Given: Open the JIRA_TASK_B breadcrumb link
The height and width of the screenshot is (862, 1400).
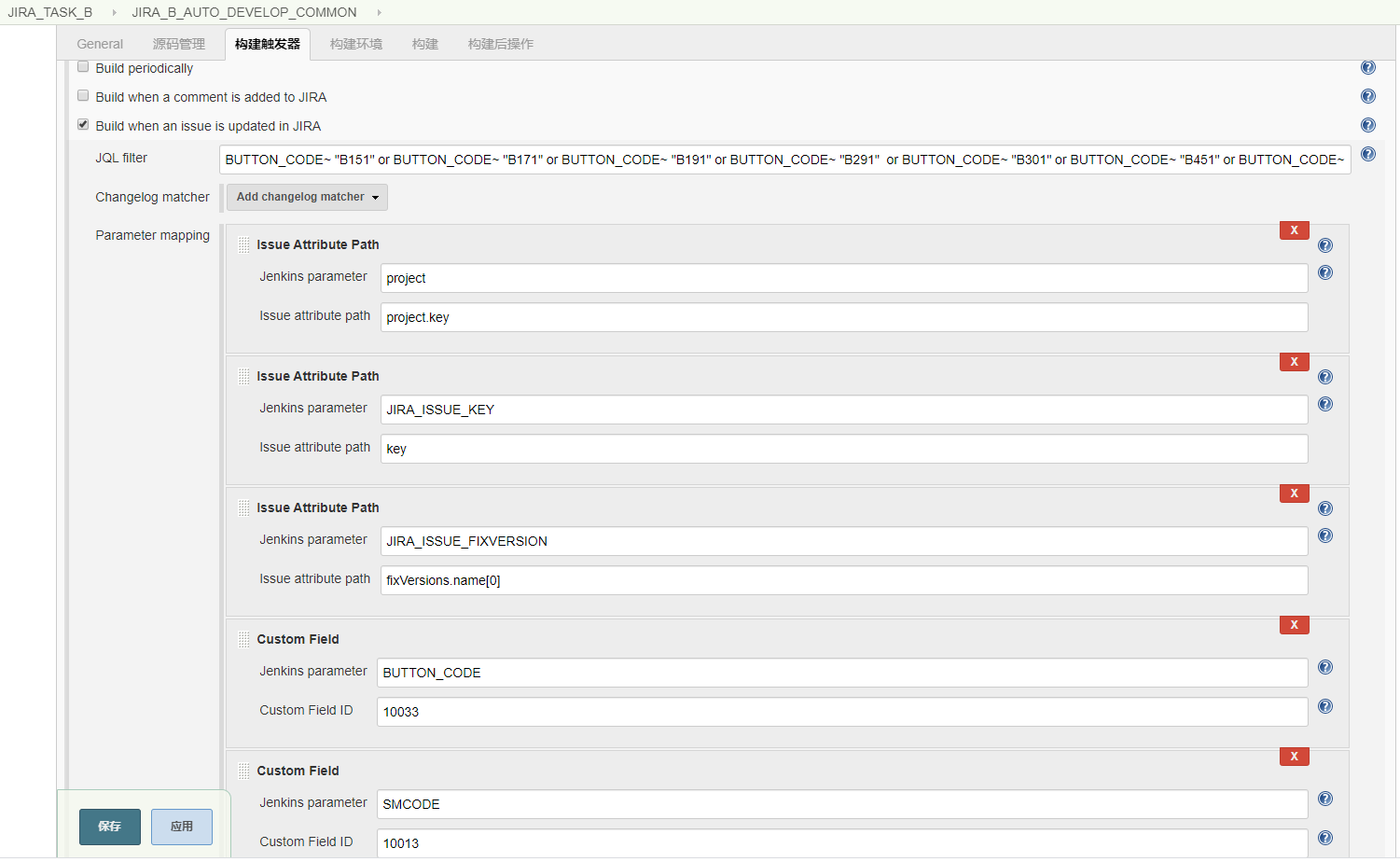Looking at the screenshot, I should coord(50,12).
